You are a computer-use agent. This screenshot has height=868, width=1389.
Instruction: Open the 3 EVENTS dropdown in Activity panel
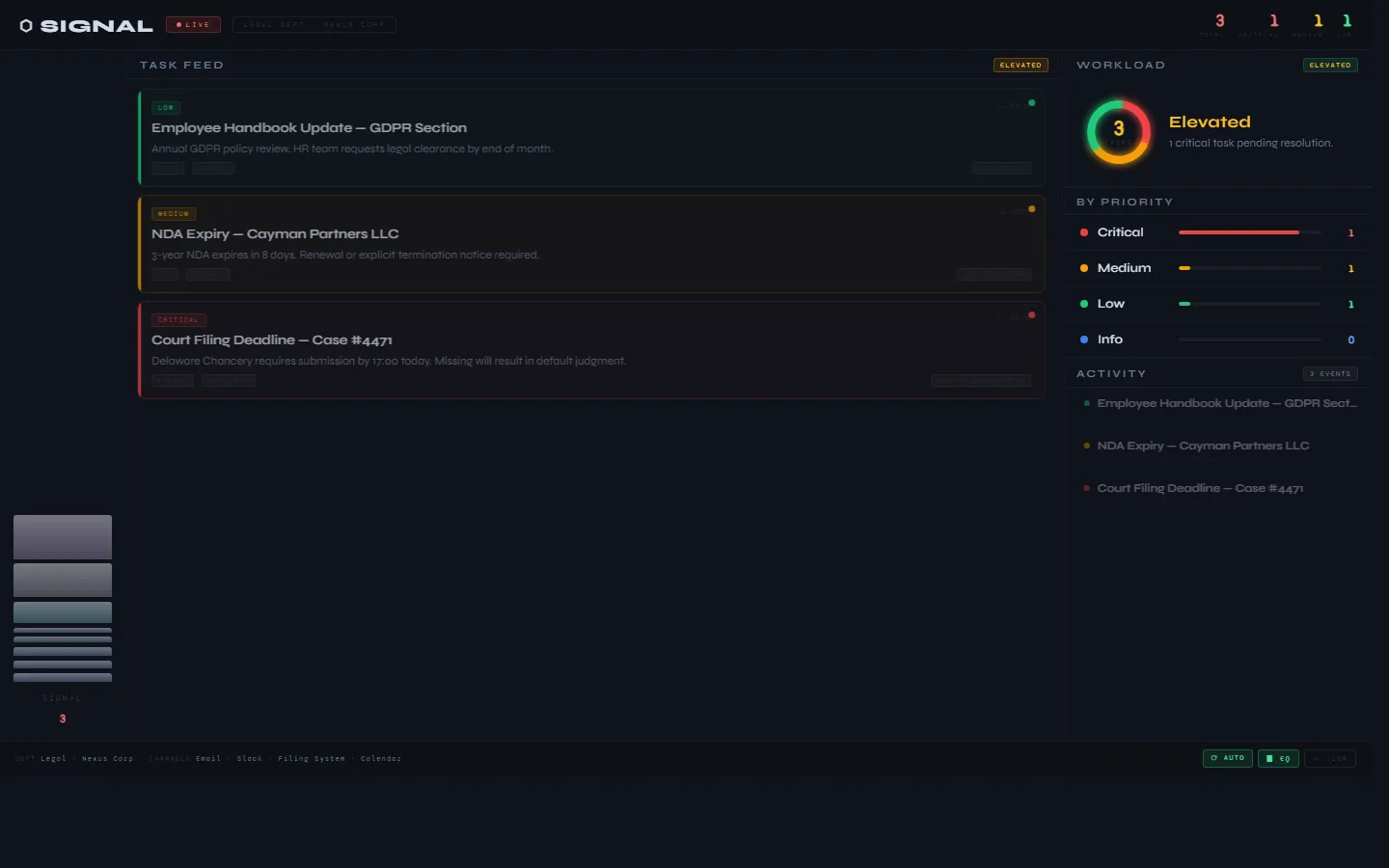coord(1330,373)
